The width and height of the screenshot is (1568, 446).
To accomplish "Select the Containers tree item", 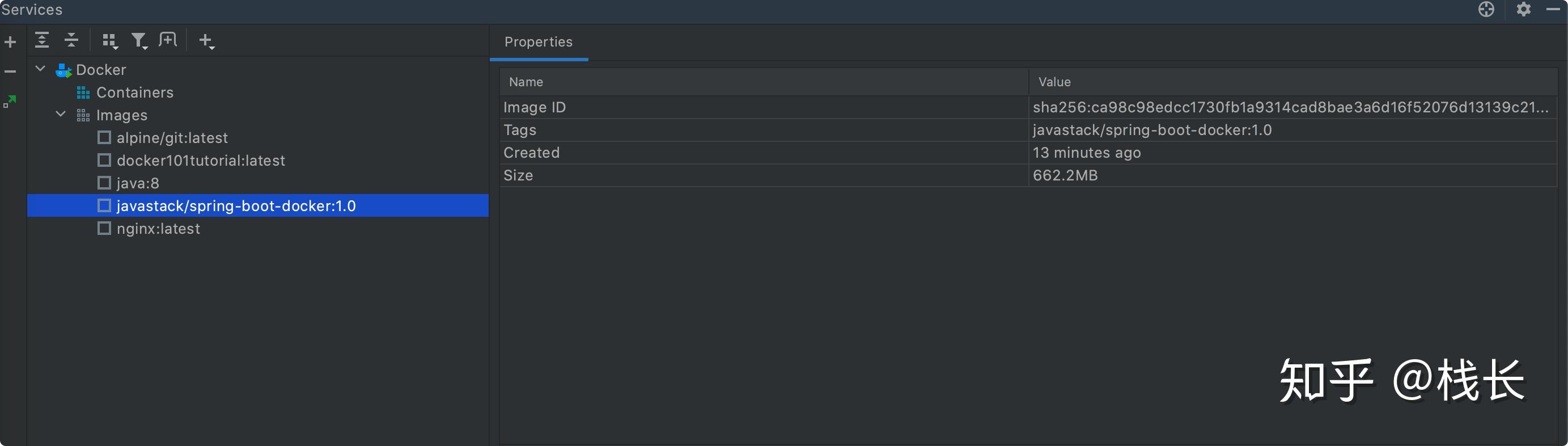I will point(134,92).
